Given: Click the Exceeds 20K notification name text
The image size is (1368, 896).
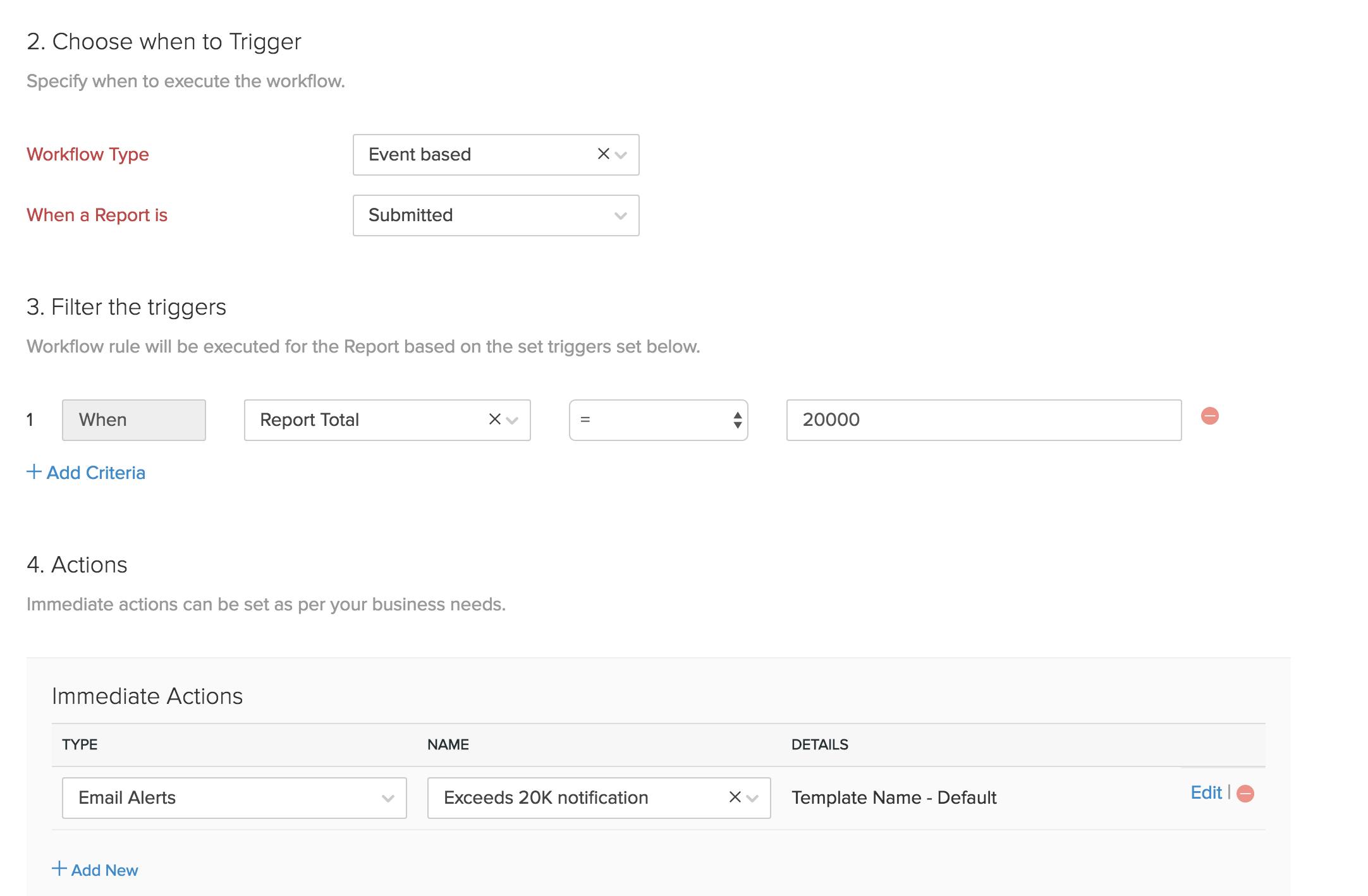Looking at the screenshot, I should coord(546,798).
